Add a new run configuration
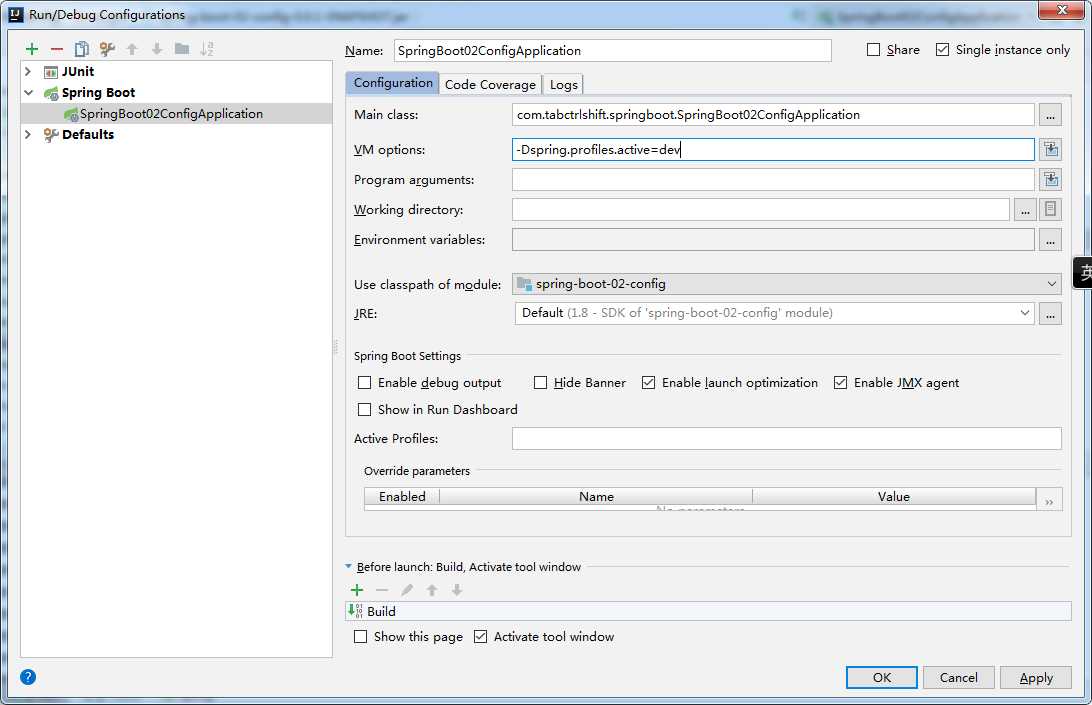1092x705 pixels. coord(32,49)
